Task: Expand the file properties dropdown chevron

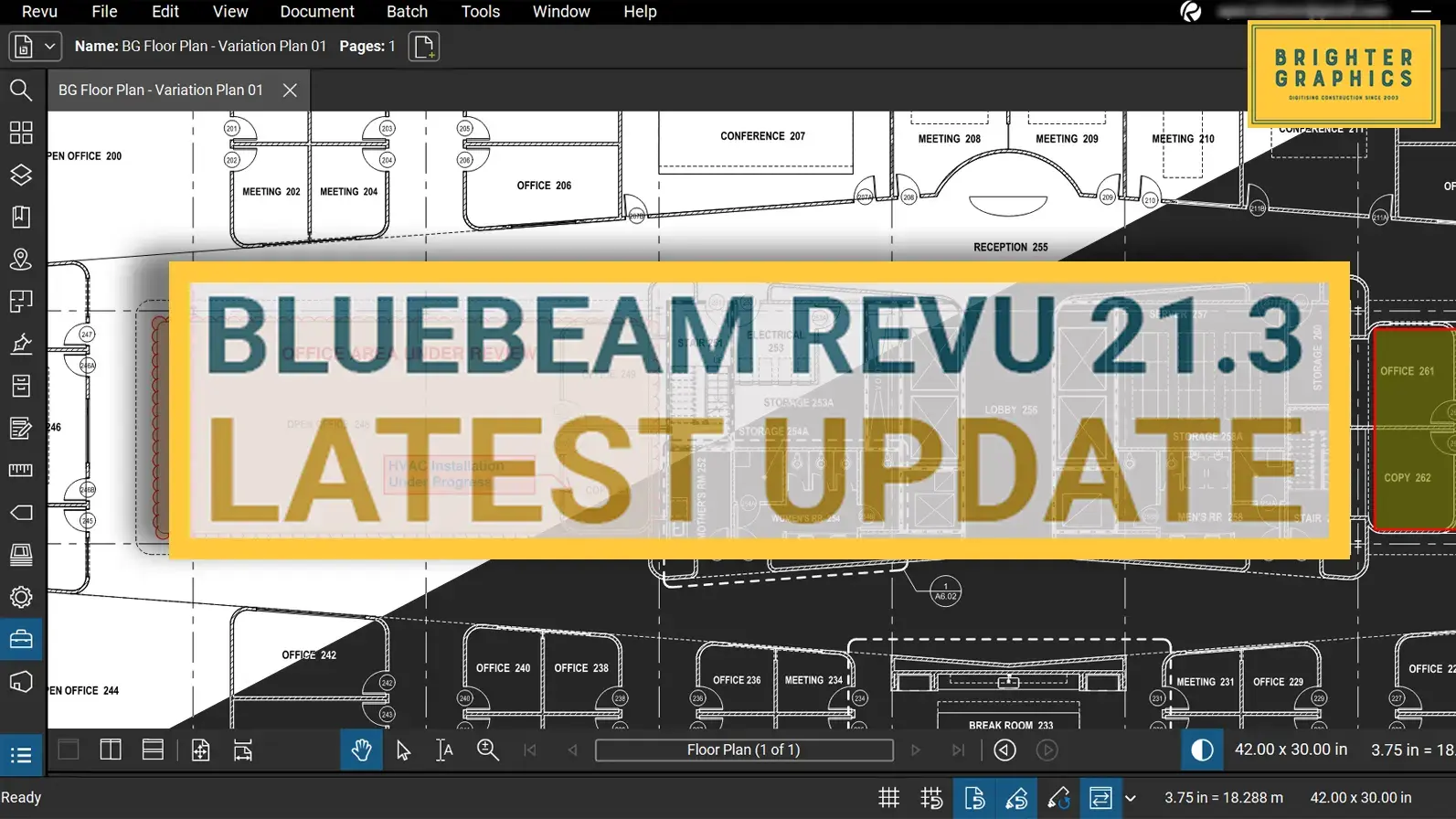Action: (50, 46)
